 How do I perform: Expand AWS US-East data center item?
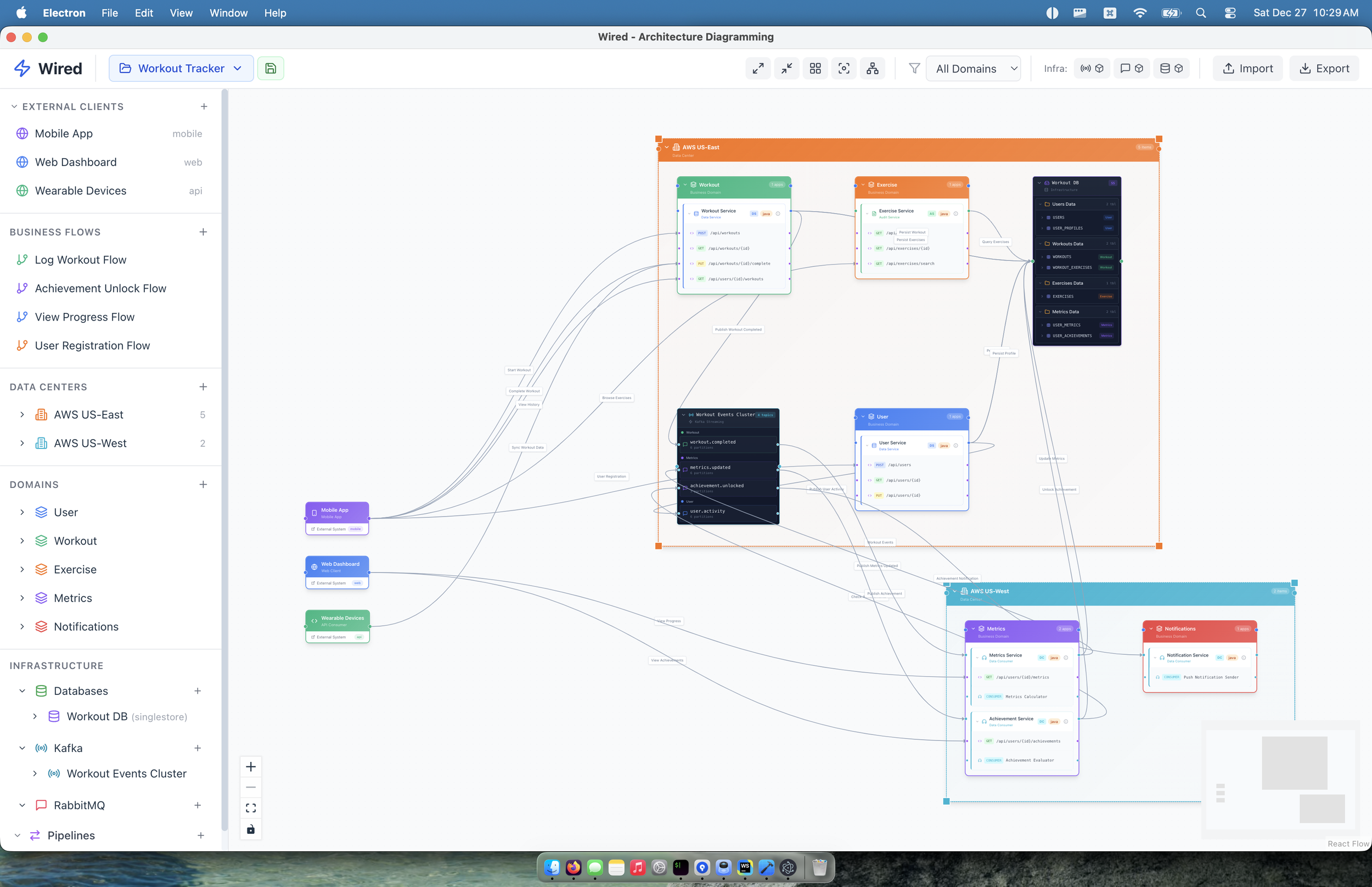22,415
